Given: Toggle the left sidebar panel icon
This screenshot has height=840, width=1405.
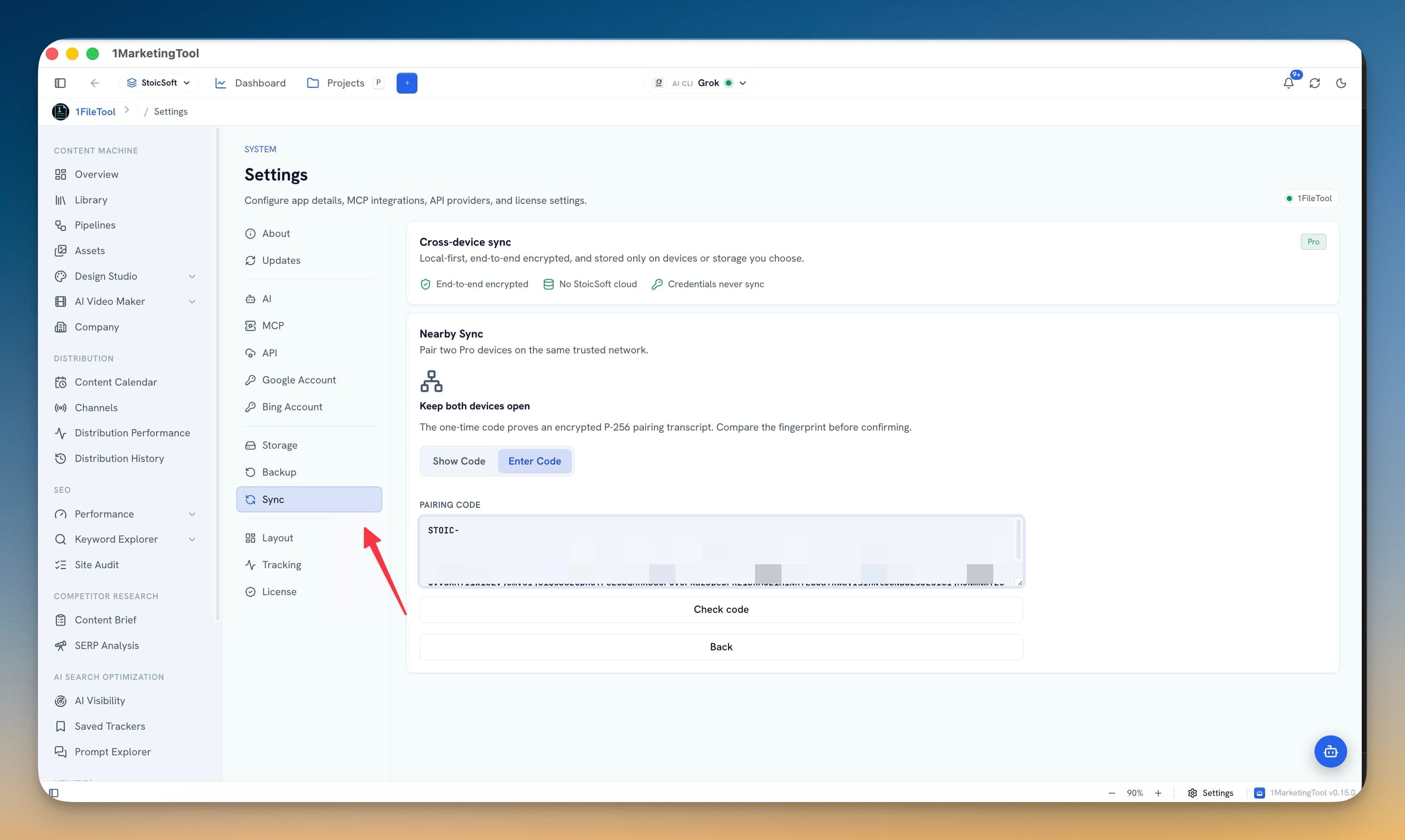Looking at the screenshot, I should (60, 82).
